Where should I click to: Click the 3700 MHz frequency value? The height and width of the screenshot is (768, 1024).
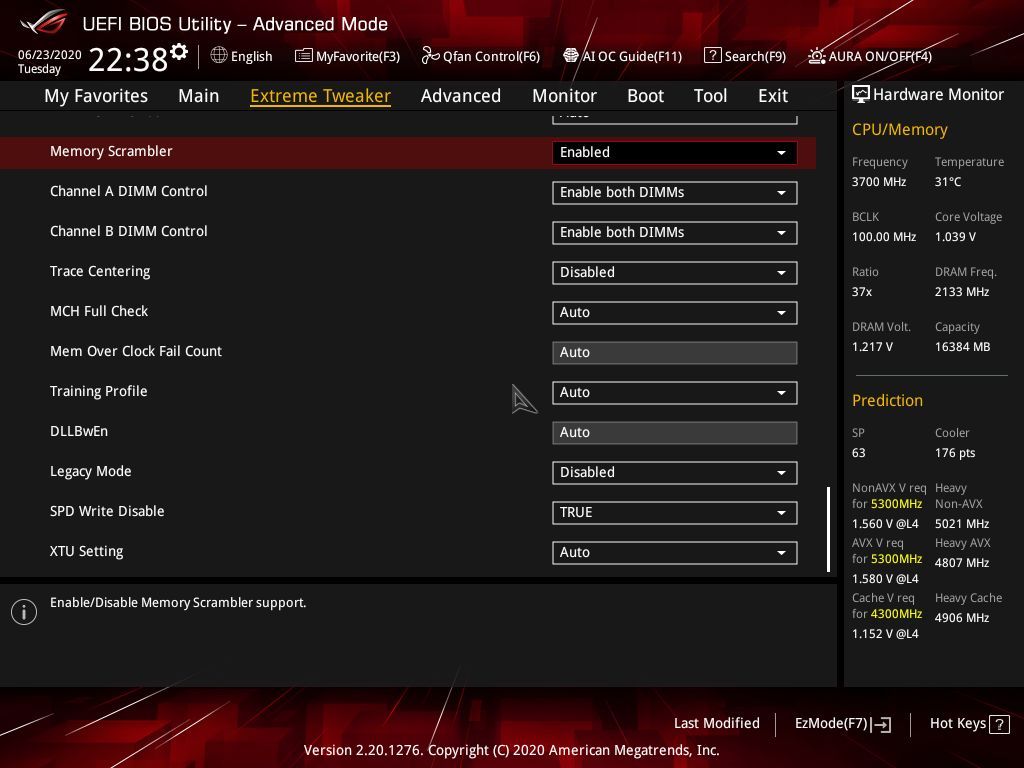click(x=879, y=182)
